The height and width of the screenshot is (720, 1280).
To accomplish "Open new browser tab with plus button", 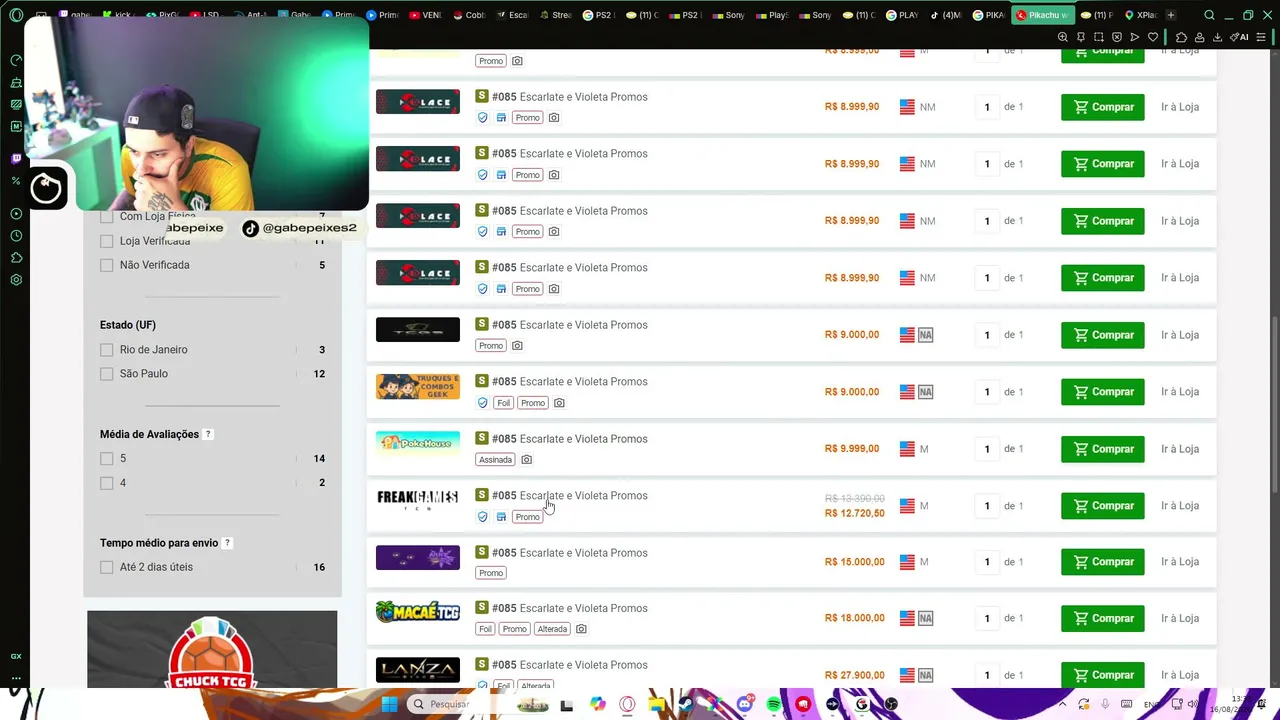I will tap(1171, 15).
